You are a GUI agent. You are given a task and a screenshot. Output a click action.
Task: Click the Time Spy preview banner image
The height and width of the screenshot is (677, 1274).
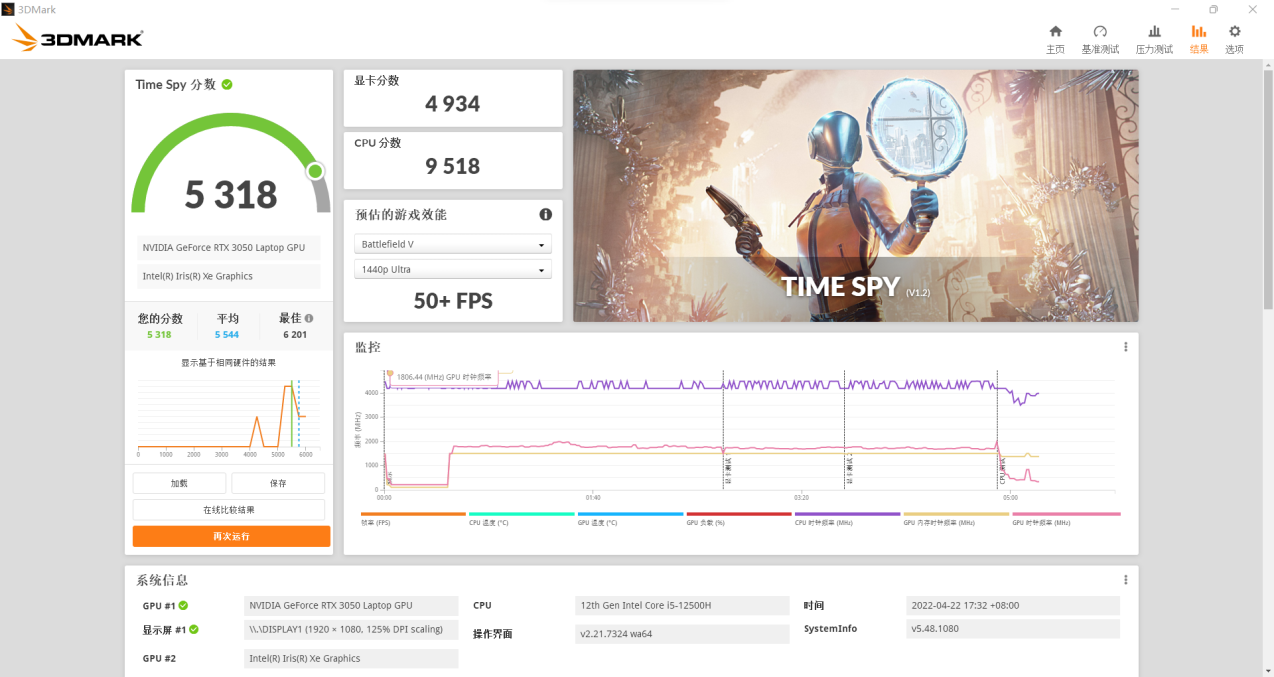pyautogui.click(x=855, y=195)
